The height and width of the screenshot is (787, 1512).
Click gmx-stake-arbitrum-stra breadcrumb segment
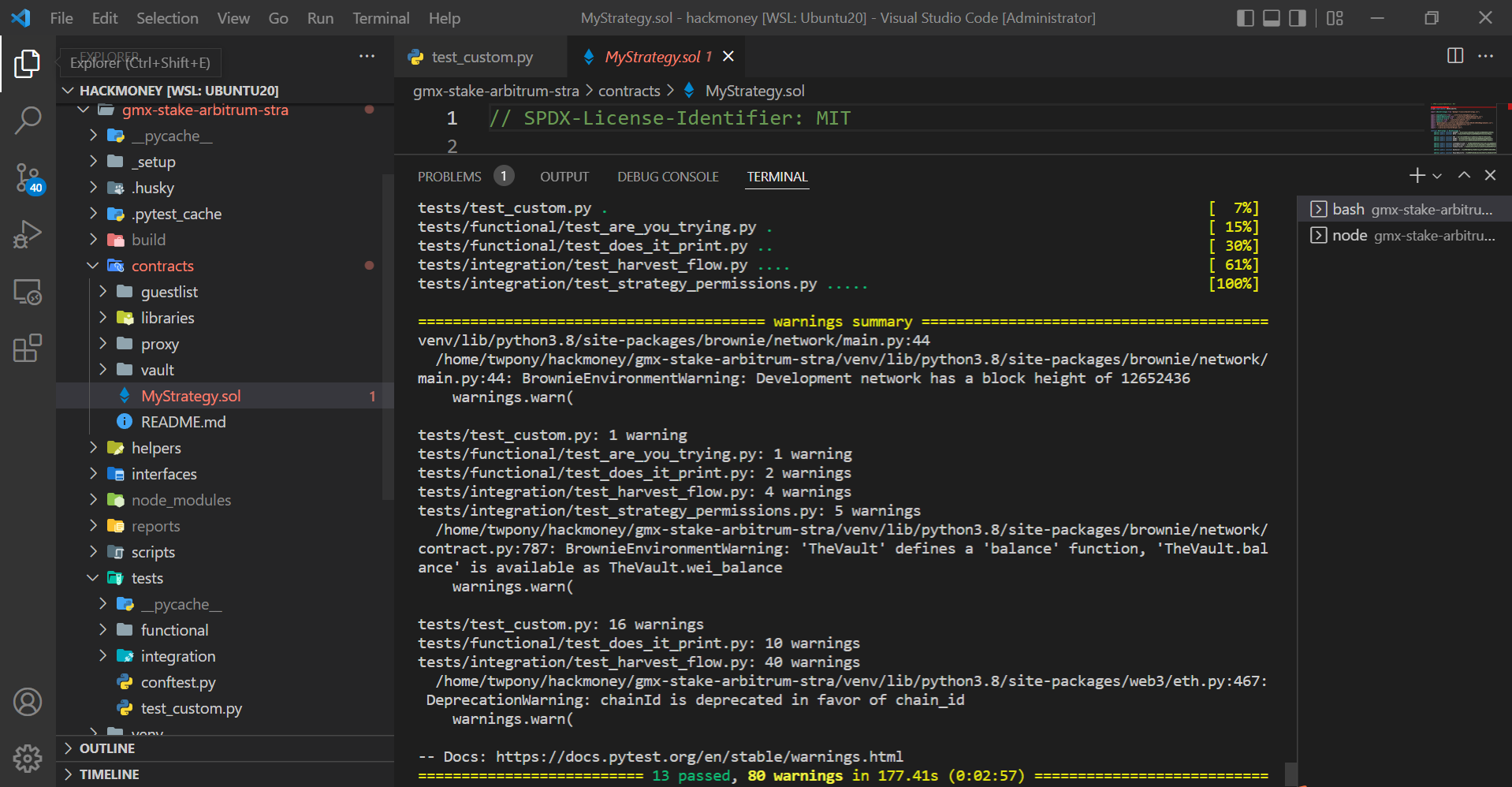pyautogui.click(x=496, y=91)
